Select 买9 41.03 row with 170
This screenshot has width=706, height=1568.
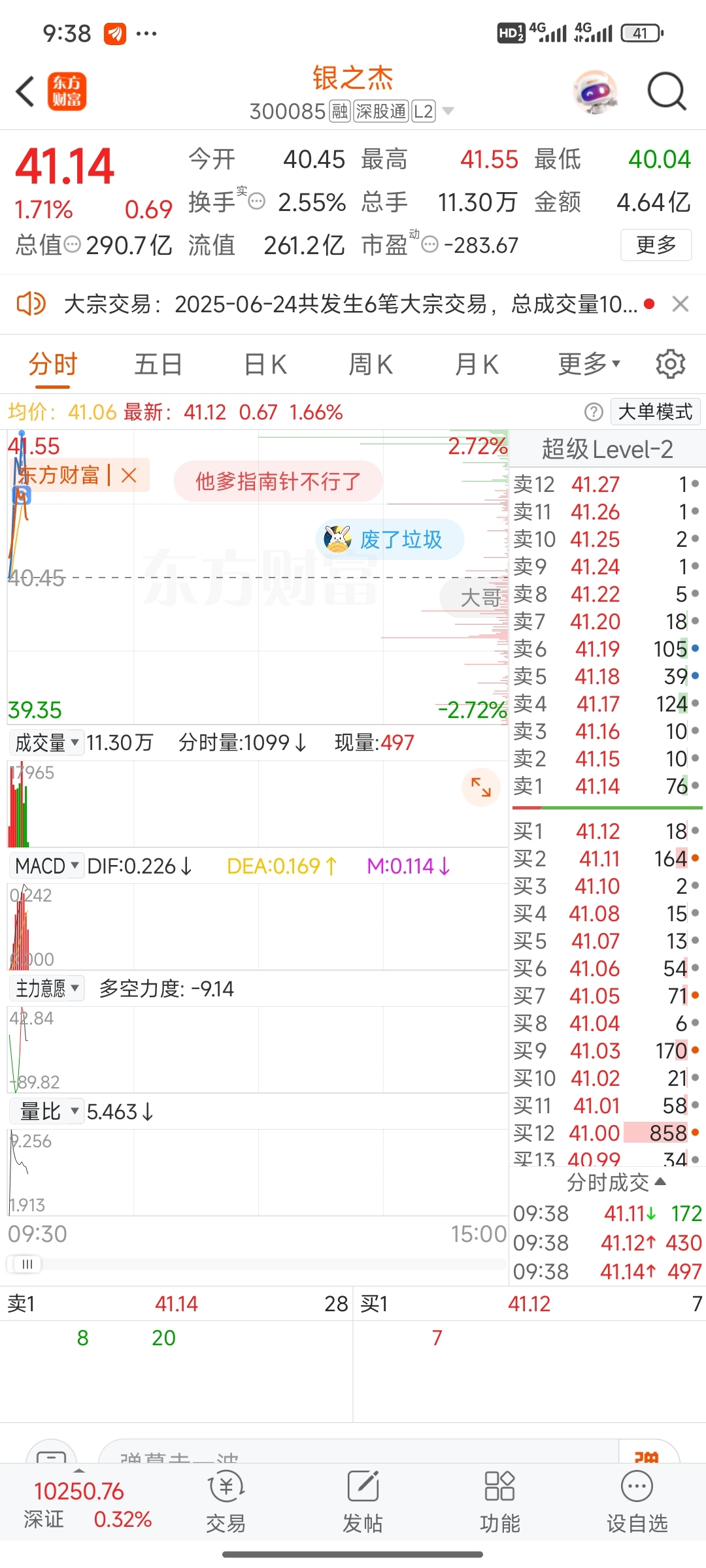coord(607,1051)
